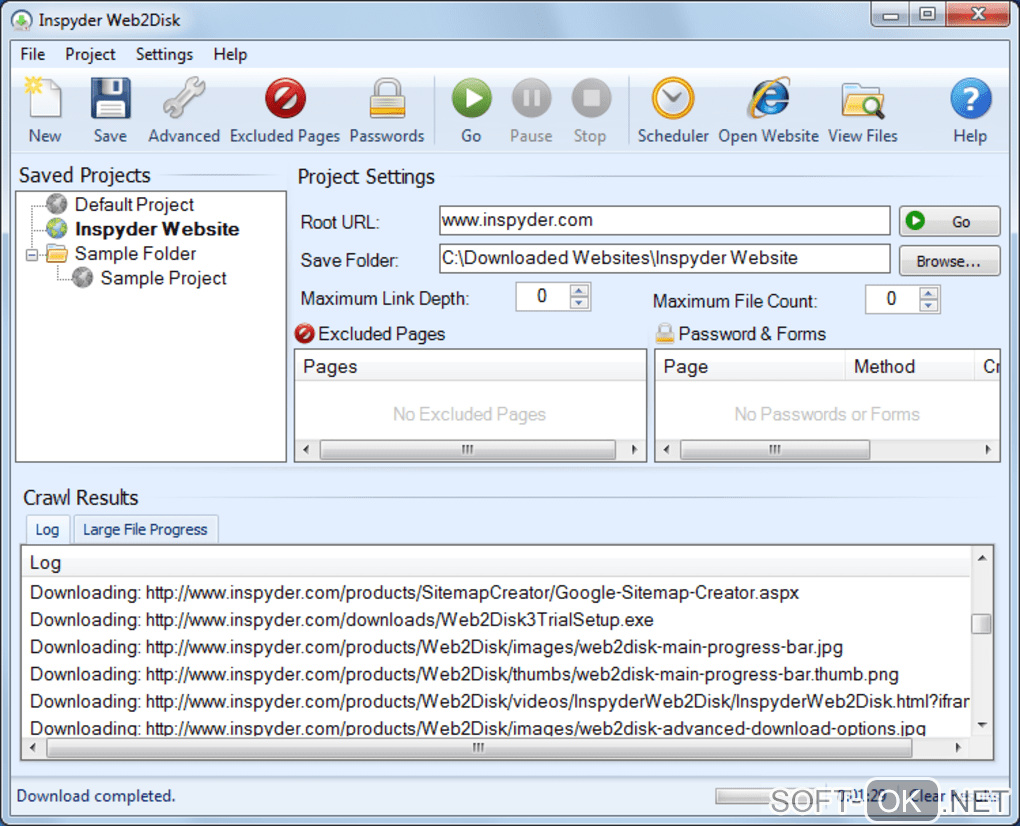Collapse the Sample Folder tree node
Screen dimensions: 1020x826
click(32, 255)
